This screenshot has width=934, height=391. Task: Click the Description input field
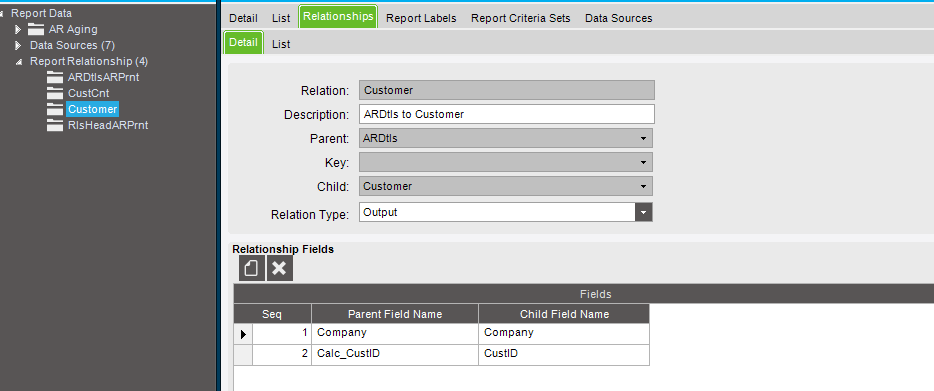coord(506,114)
